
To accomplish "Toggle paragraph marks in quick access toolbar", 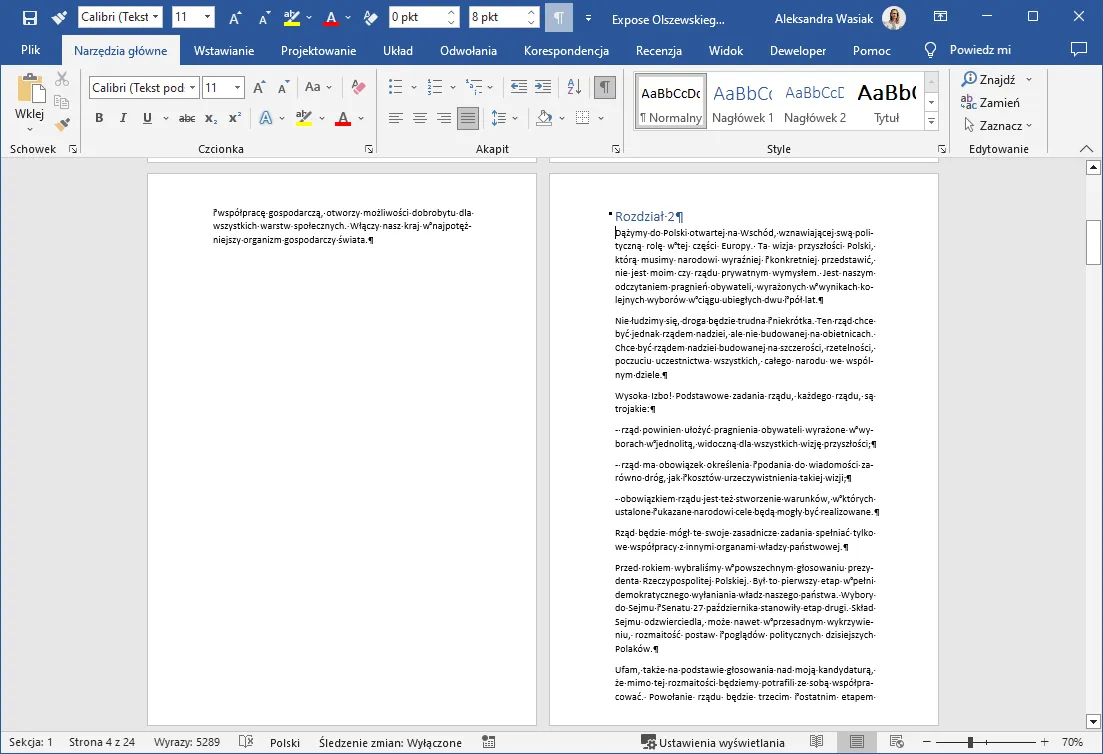I will click(559, 18).
